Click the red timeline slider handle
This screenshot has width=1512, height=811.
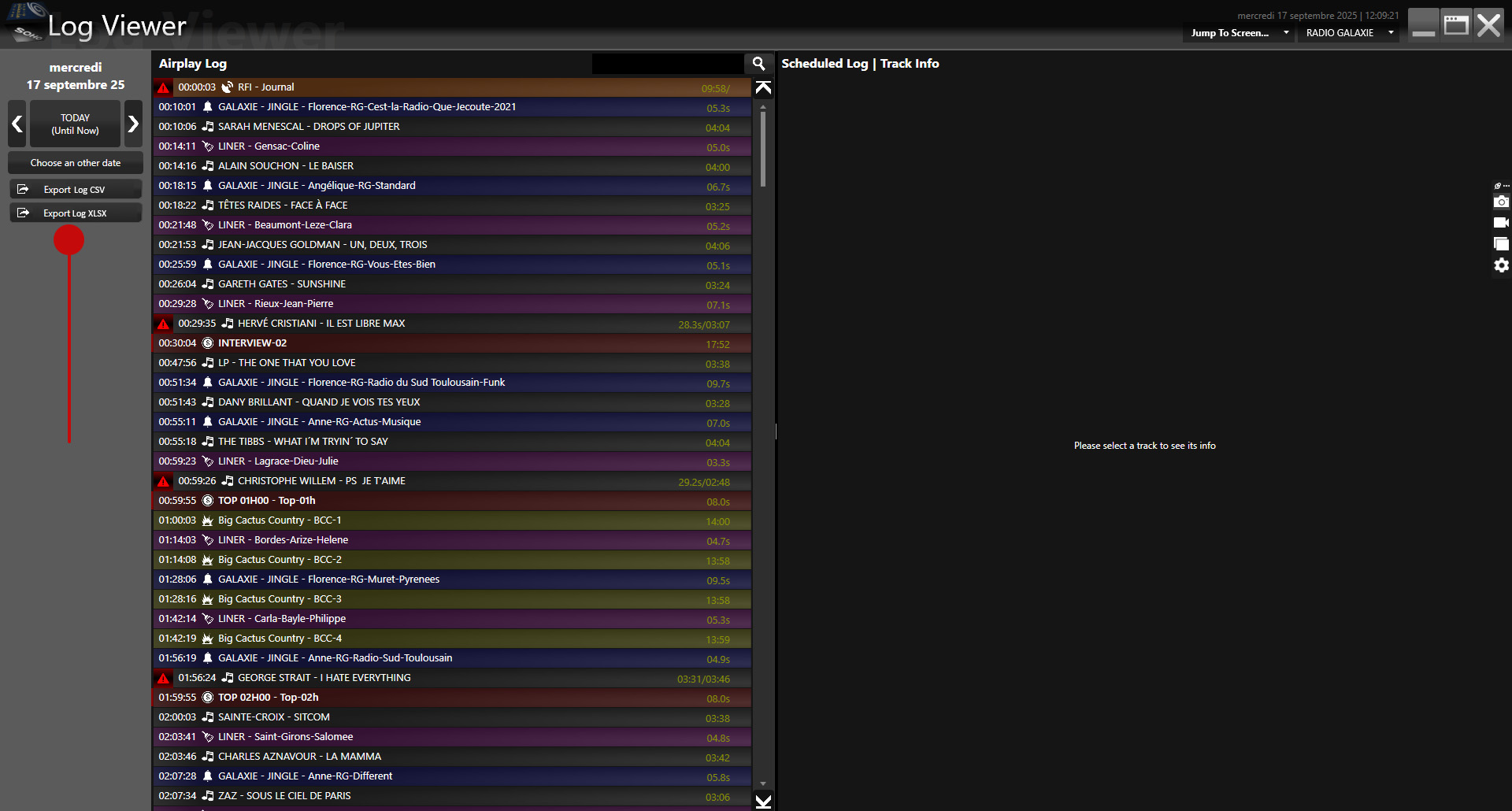click(69, 240)
